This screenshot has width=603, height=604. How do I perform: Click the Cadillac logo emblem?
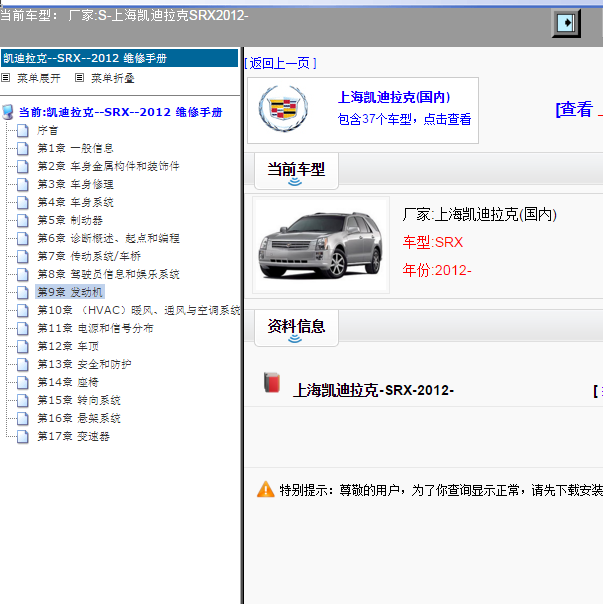tap(283, 109)
